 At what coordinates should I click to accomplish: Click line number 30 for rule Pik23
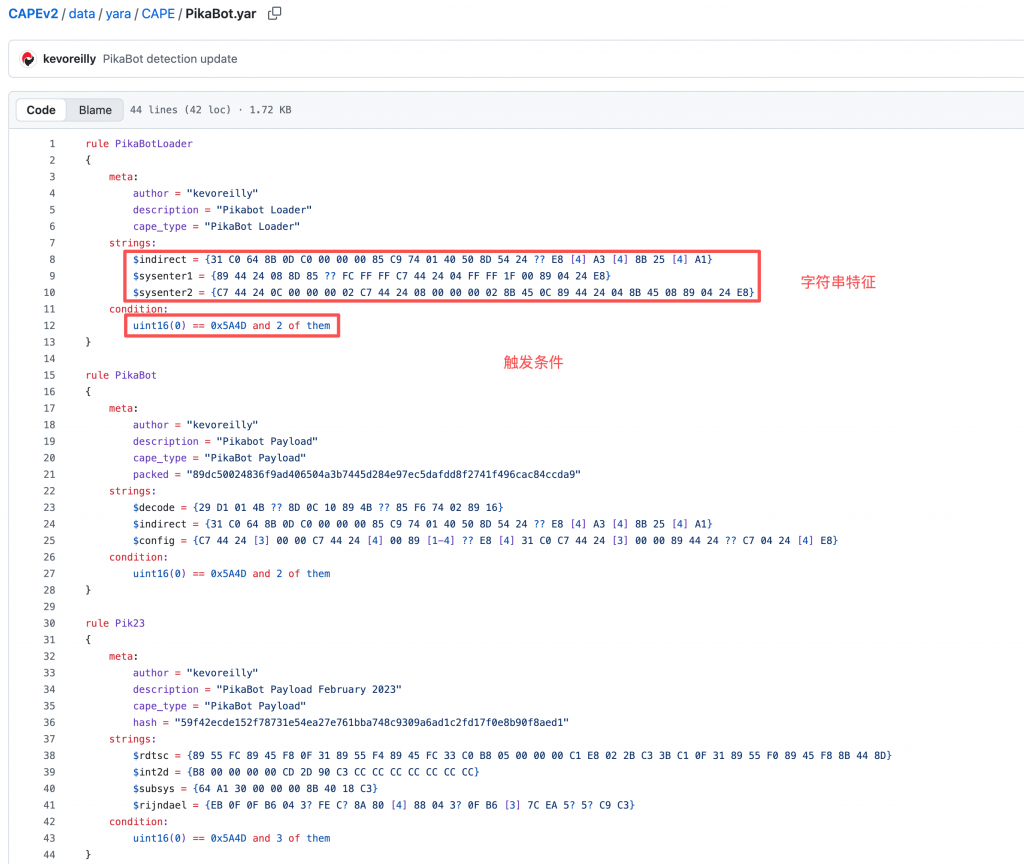(50, 623)
